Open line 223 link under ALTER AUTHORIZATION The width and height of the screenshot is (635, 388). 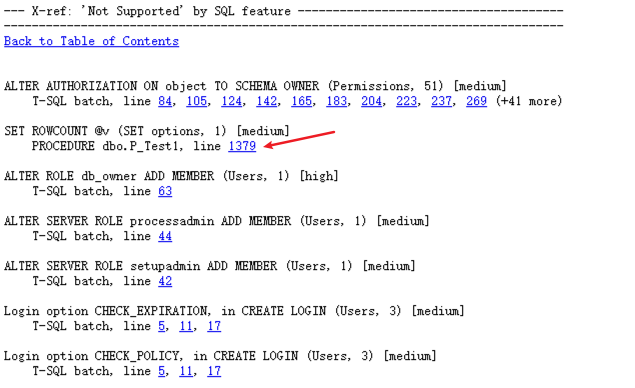click(407, 101)
